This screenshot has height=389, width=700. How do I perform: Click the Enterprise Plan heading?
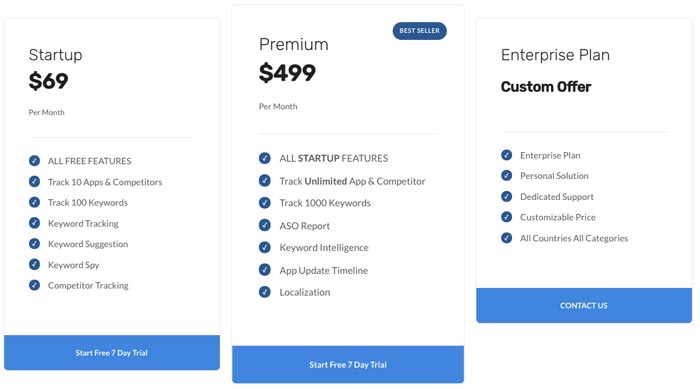coord(555,55)
